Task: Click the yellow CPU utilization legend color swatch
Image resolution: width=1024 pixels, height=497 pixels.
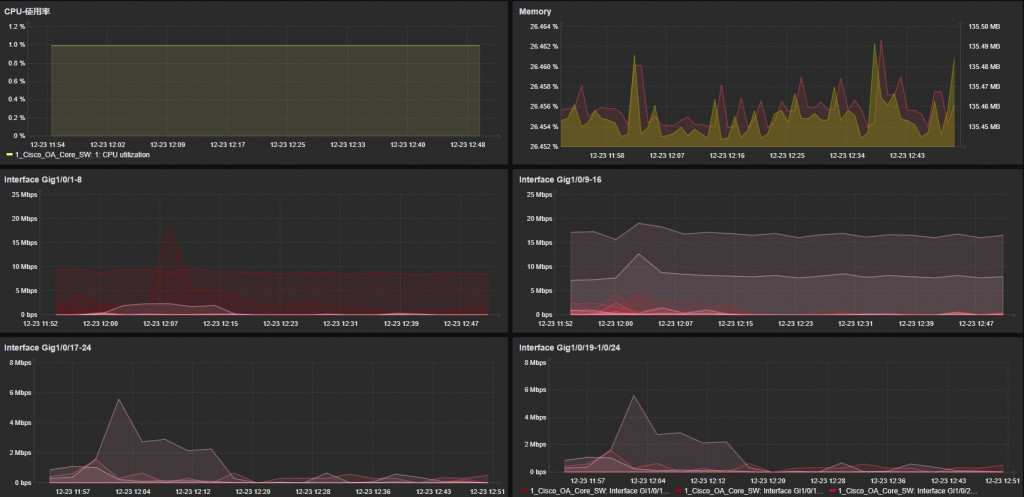Action: click(9, 155)
